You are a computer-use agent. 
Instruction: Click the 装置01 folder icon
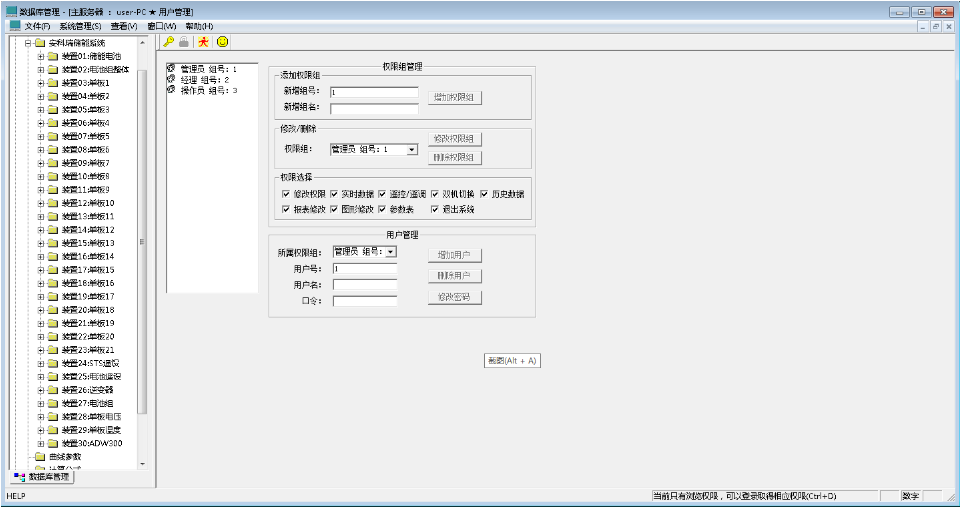pyautogui.click(x=53, y=56)
